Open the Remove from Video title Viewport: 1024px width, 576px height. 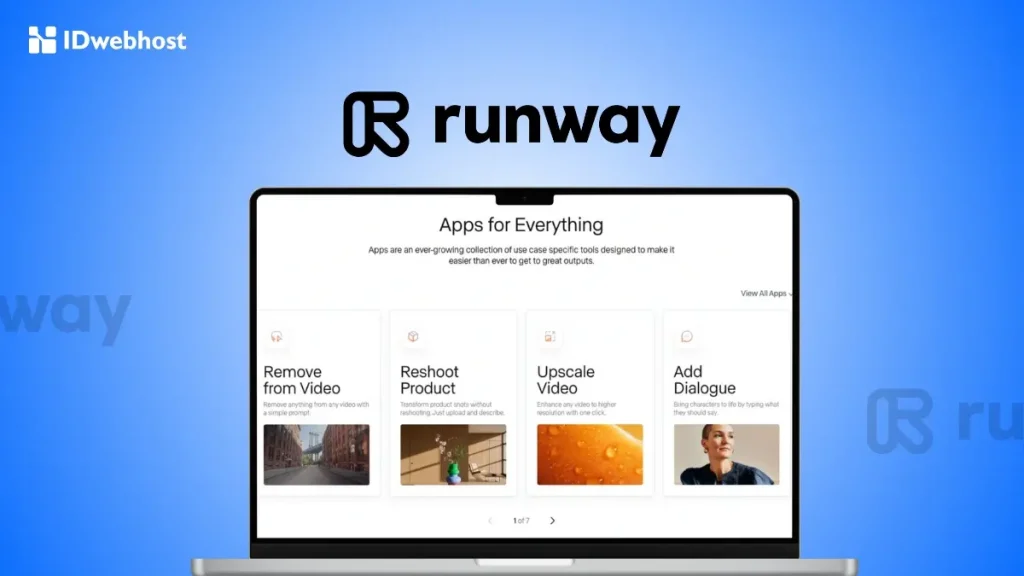click(x=302, y=380)
